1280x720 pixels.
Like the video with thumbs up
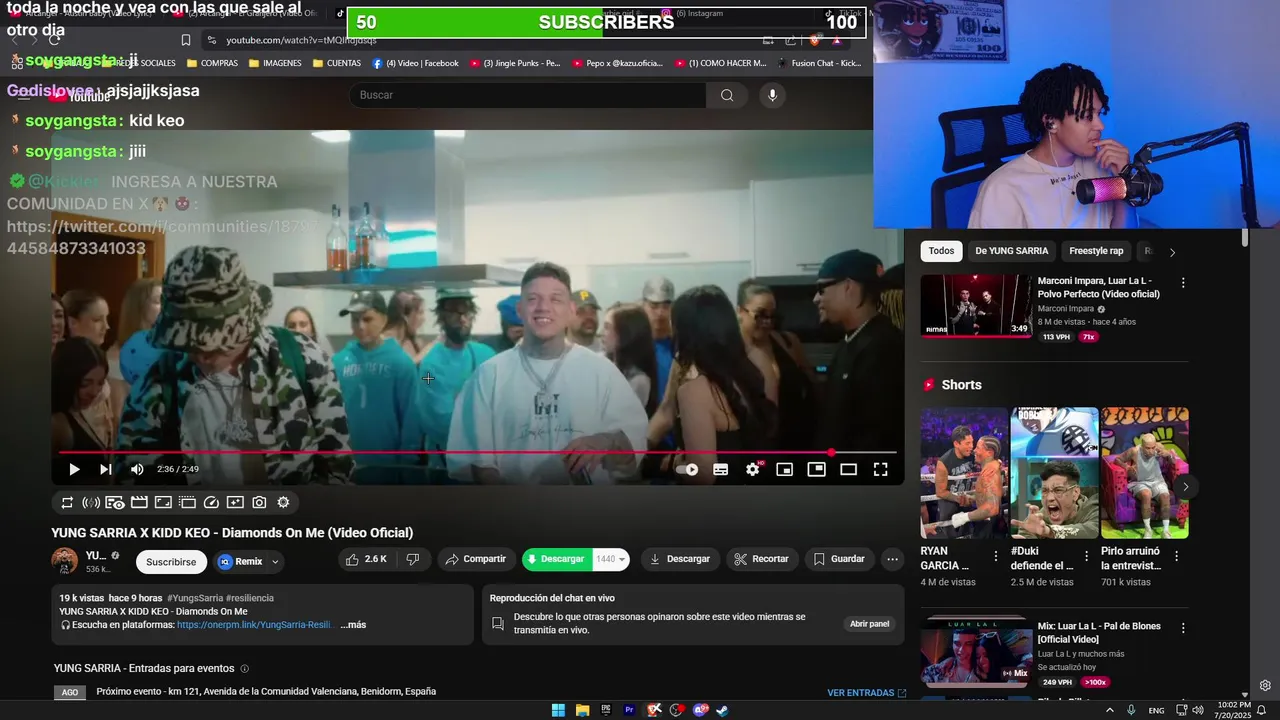pyautogui.click(x=366, y=559)
